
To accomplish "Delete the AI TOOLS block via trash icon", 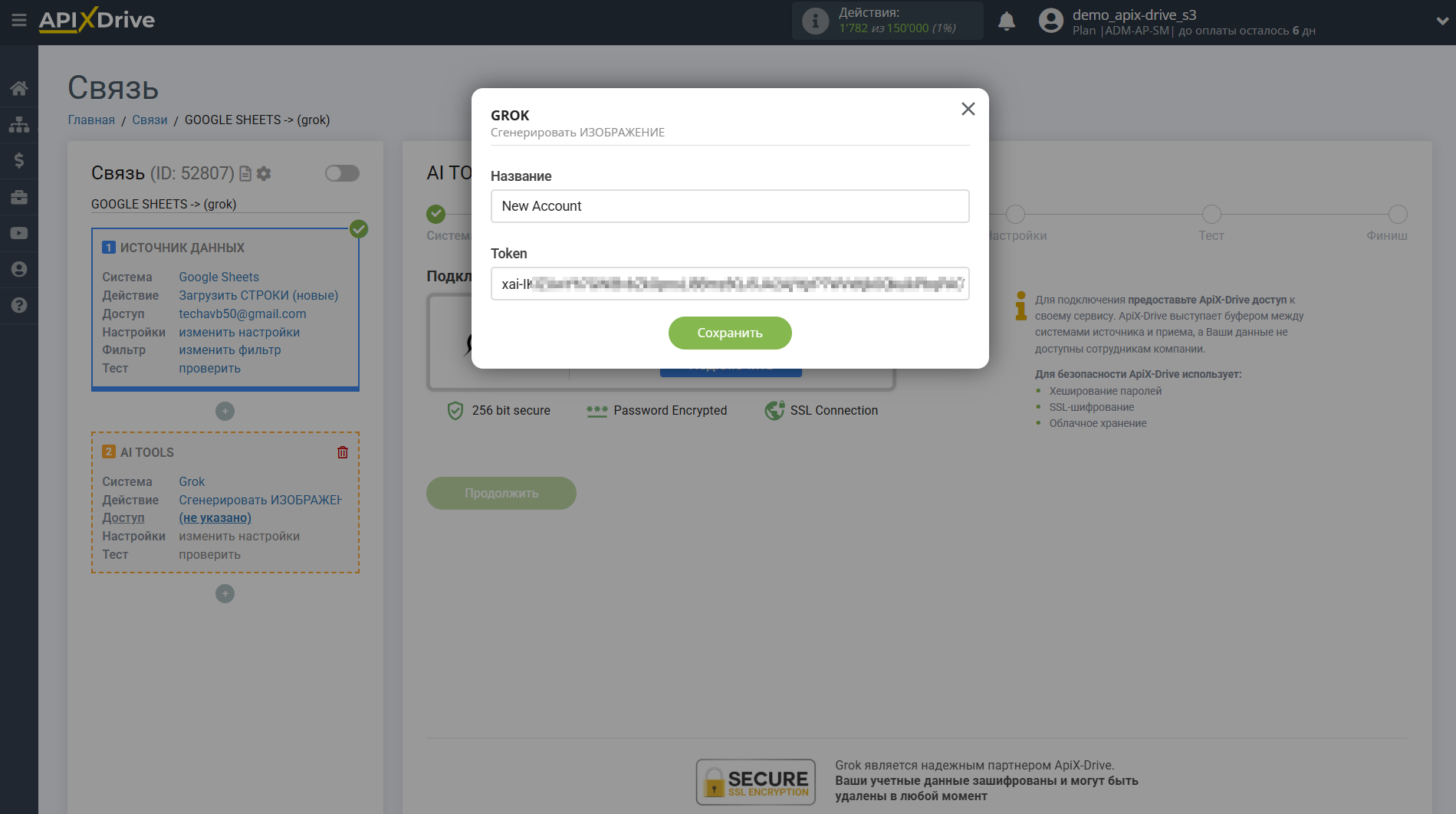I will 342,452.
